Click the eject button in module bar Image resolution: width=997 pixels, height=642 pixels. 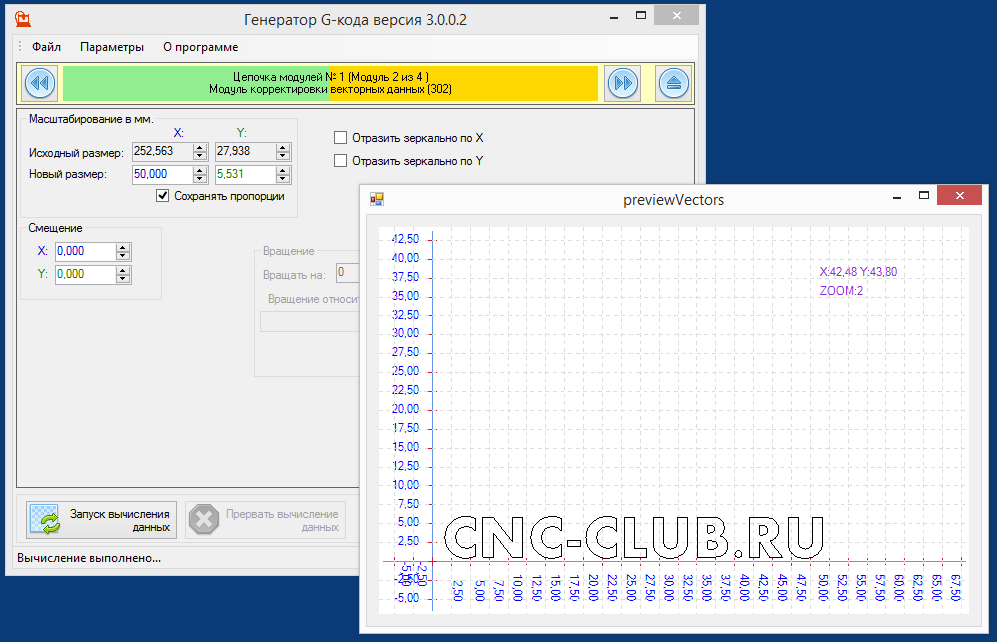point(673,83)
